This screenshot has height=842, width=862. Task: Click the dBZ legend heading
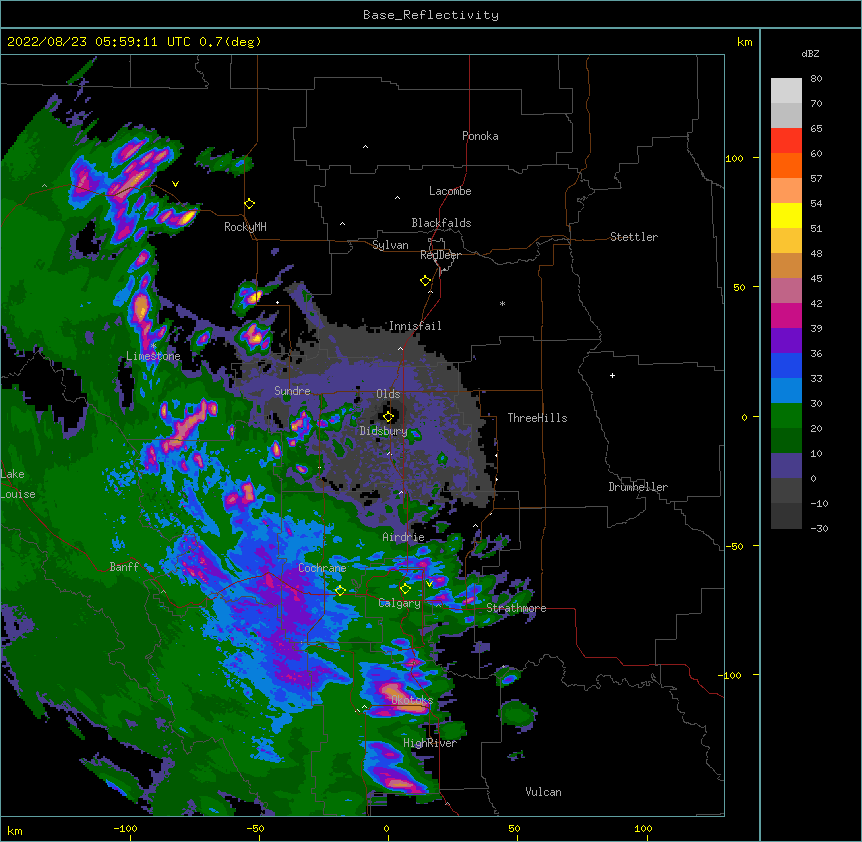[810, 53]
